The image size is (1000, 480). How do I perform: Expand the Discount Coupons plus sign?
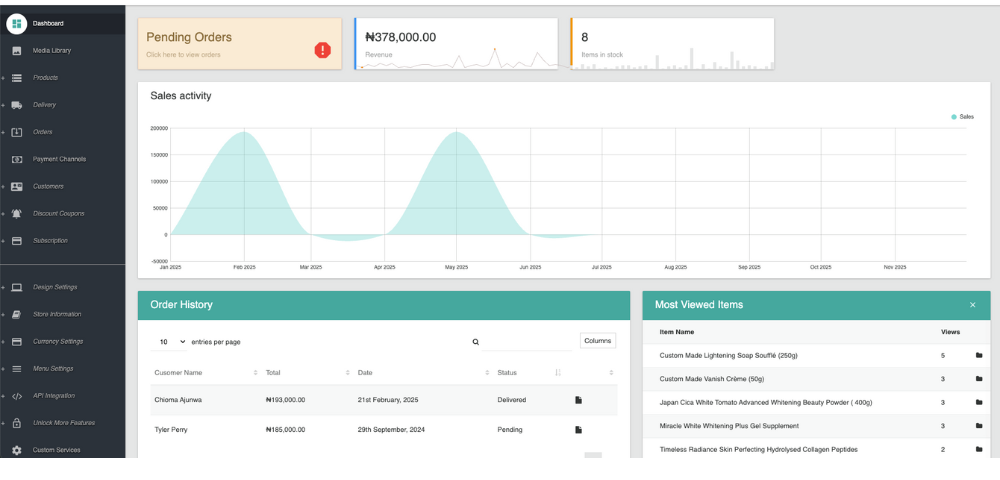[3, 214]
